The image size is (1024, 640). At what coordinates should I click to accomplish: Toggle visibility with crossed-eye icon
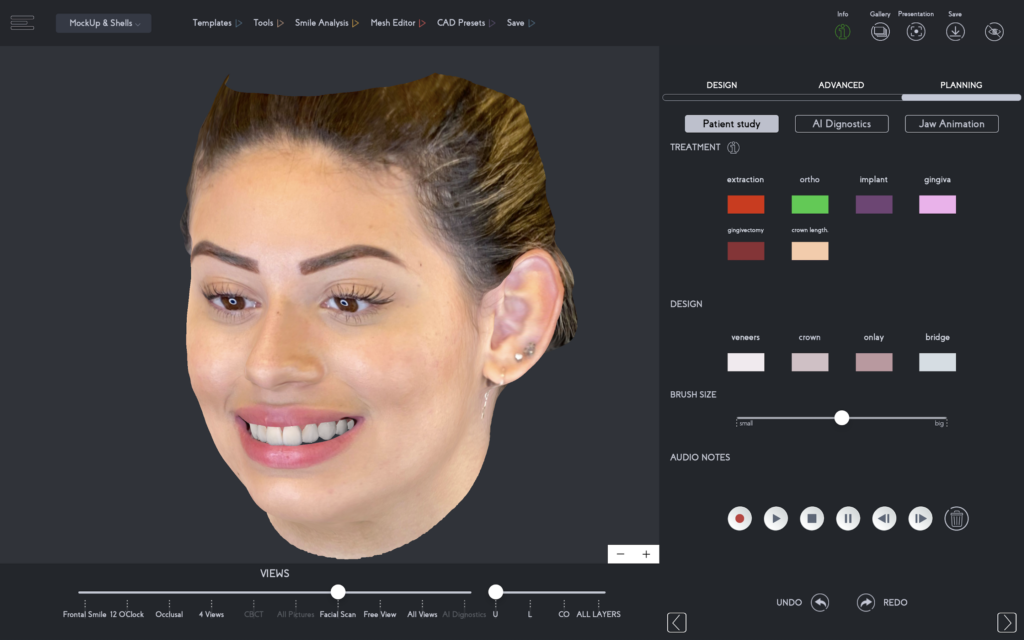coord(994,32)
